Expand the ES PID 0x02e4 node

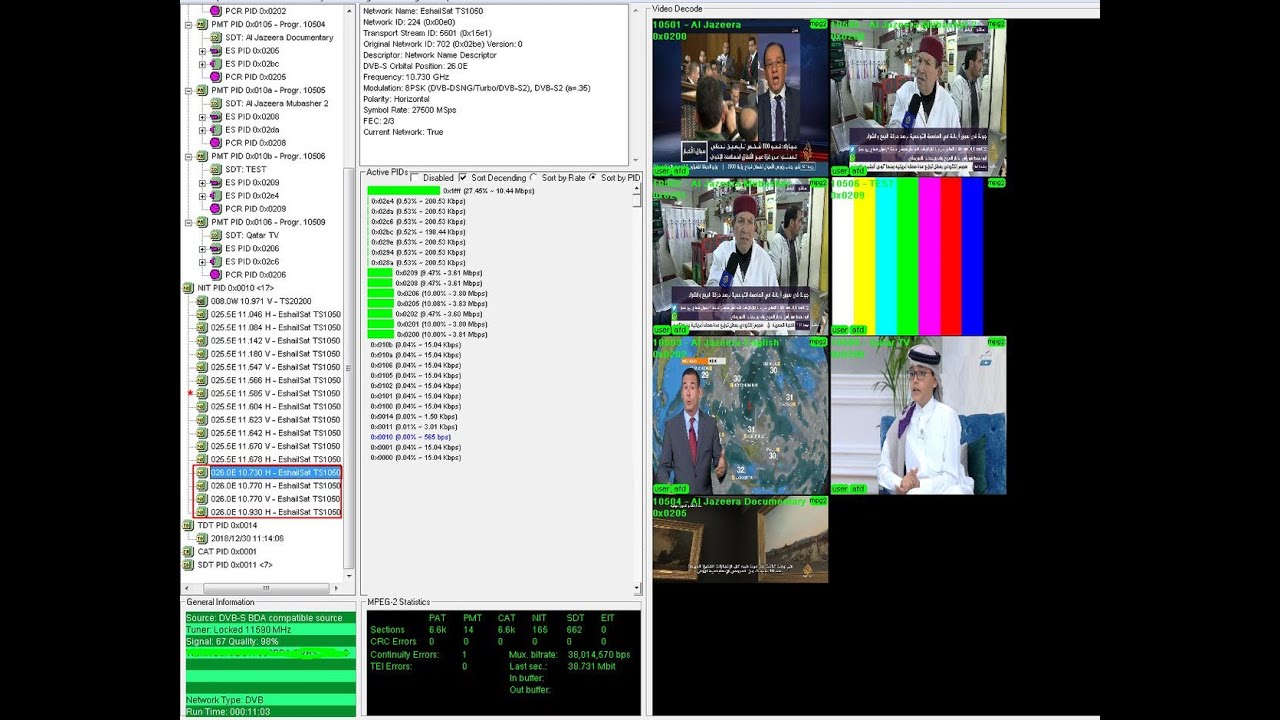(x=202, y=195)
